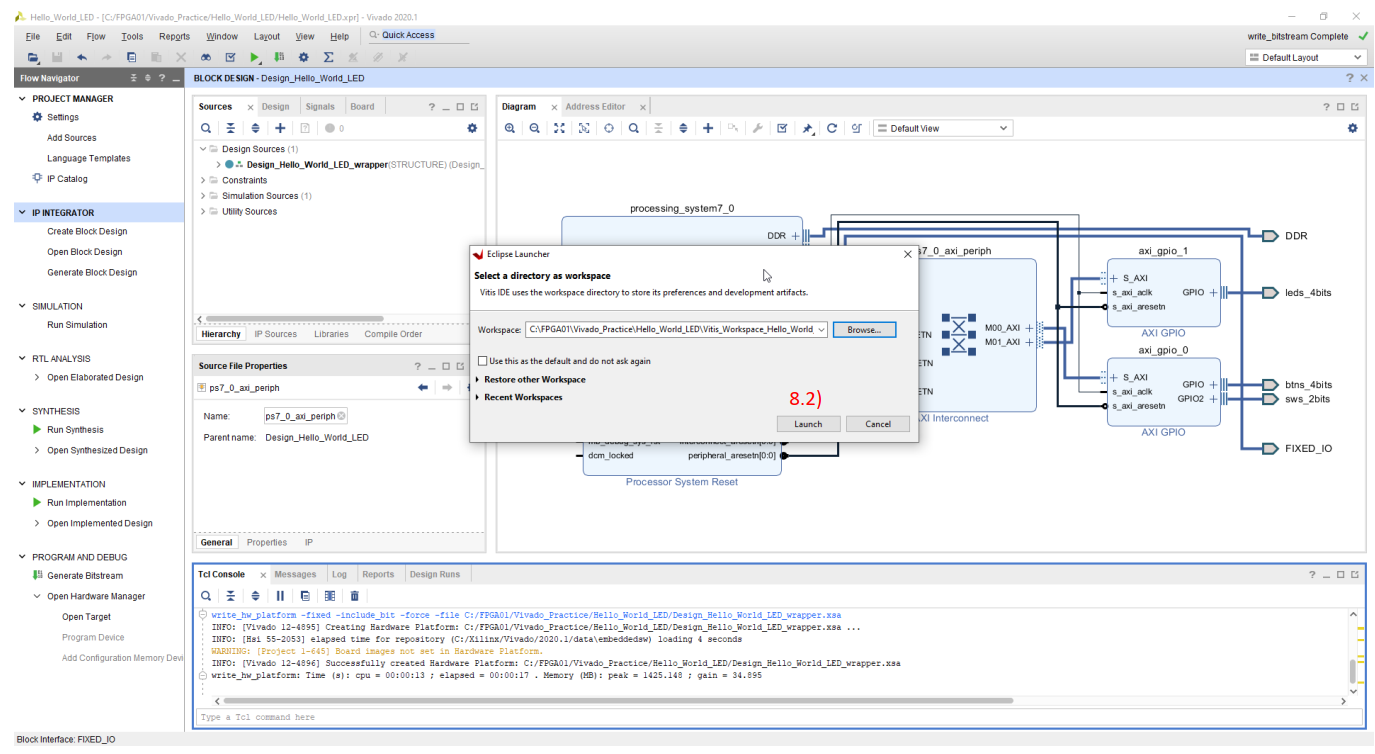Add IP with Diagram plus icon

click(708, 128)
